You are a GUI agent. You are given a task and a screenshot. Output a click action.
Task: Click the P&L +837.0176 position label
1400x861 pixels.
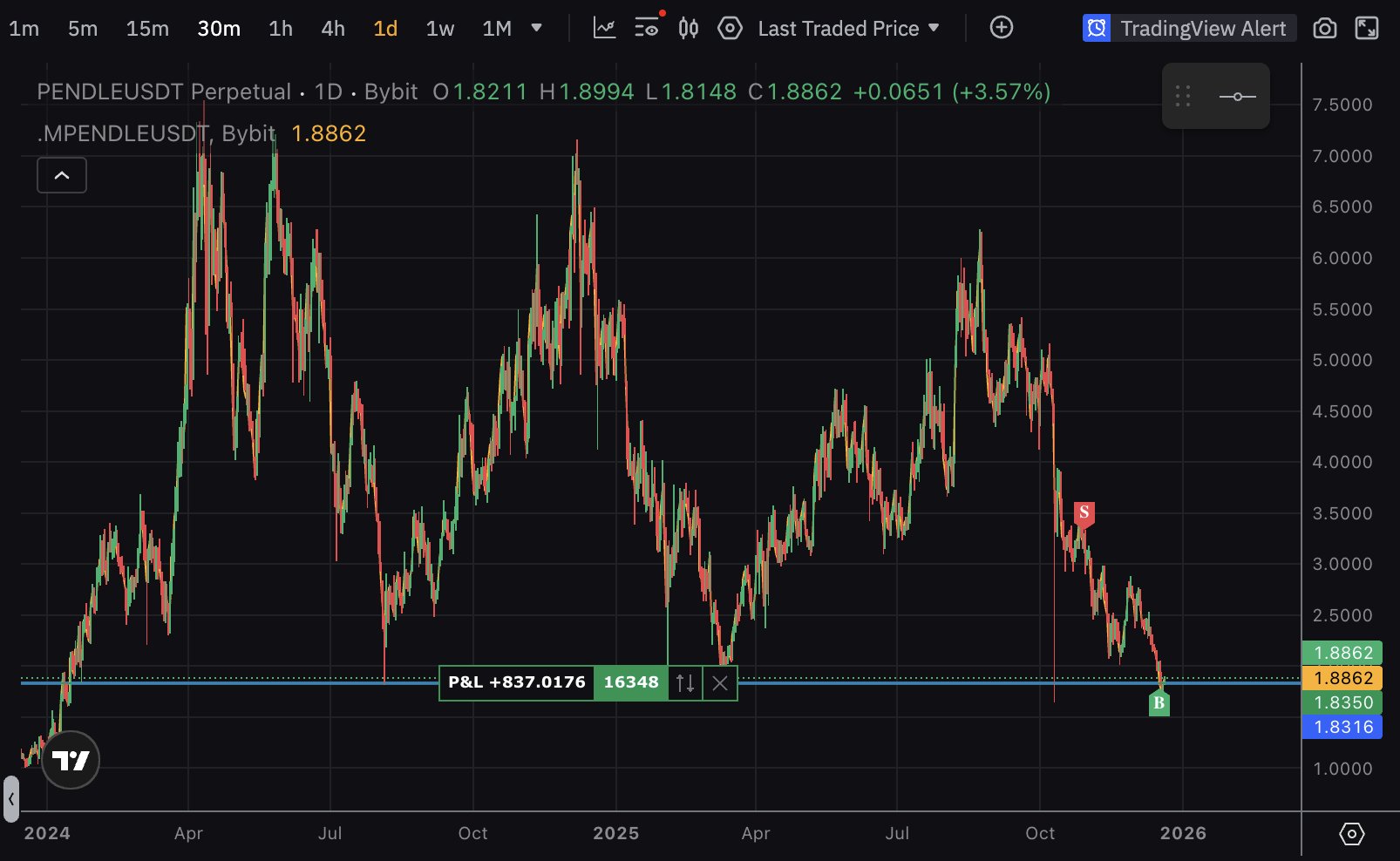click(x=516, y=682)
